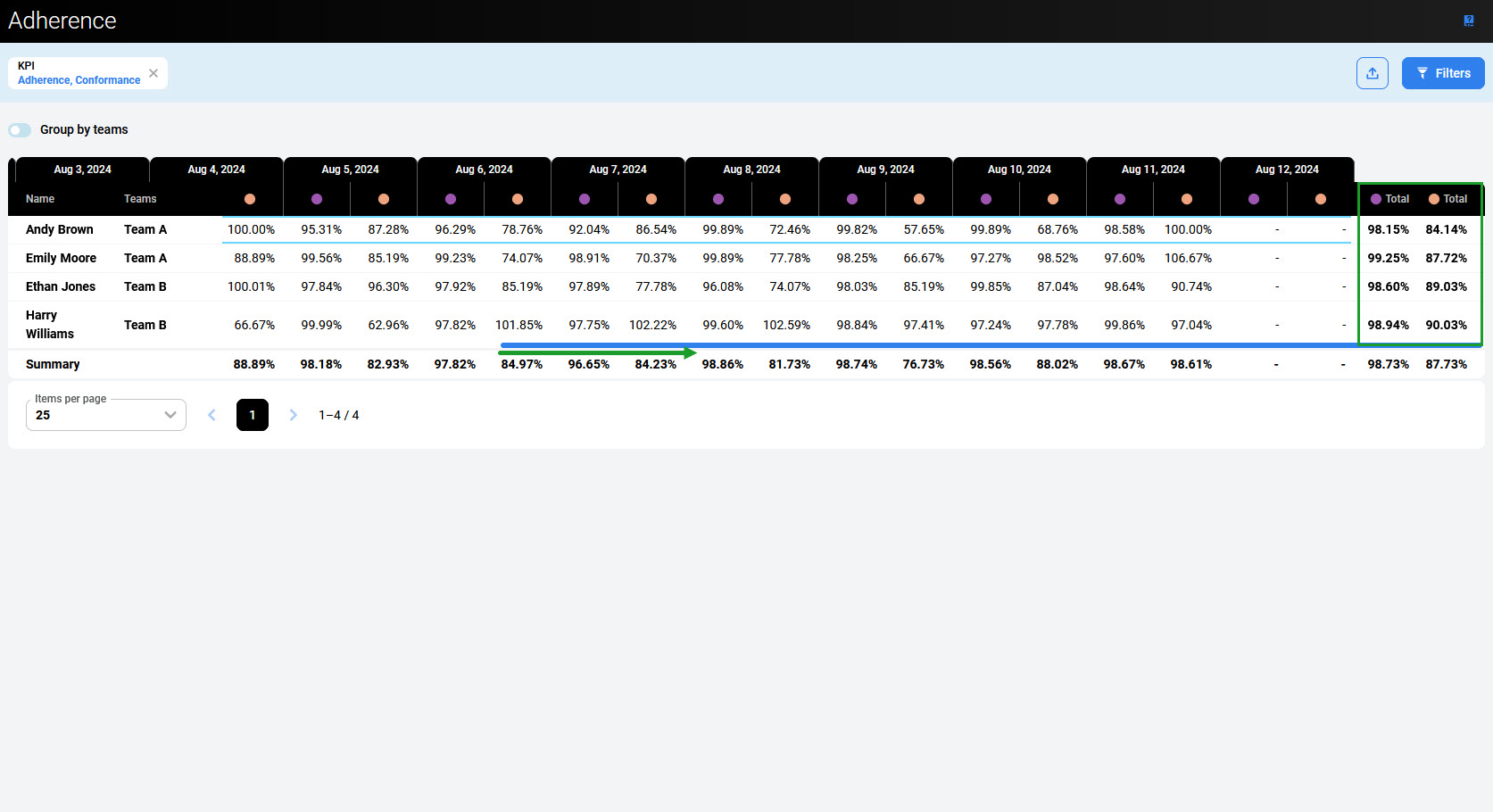Click the Aug 3, 2024 column header
Viewport: 1493px width, 812px height.
[82, 170]
